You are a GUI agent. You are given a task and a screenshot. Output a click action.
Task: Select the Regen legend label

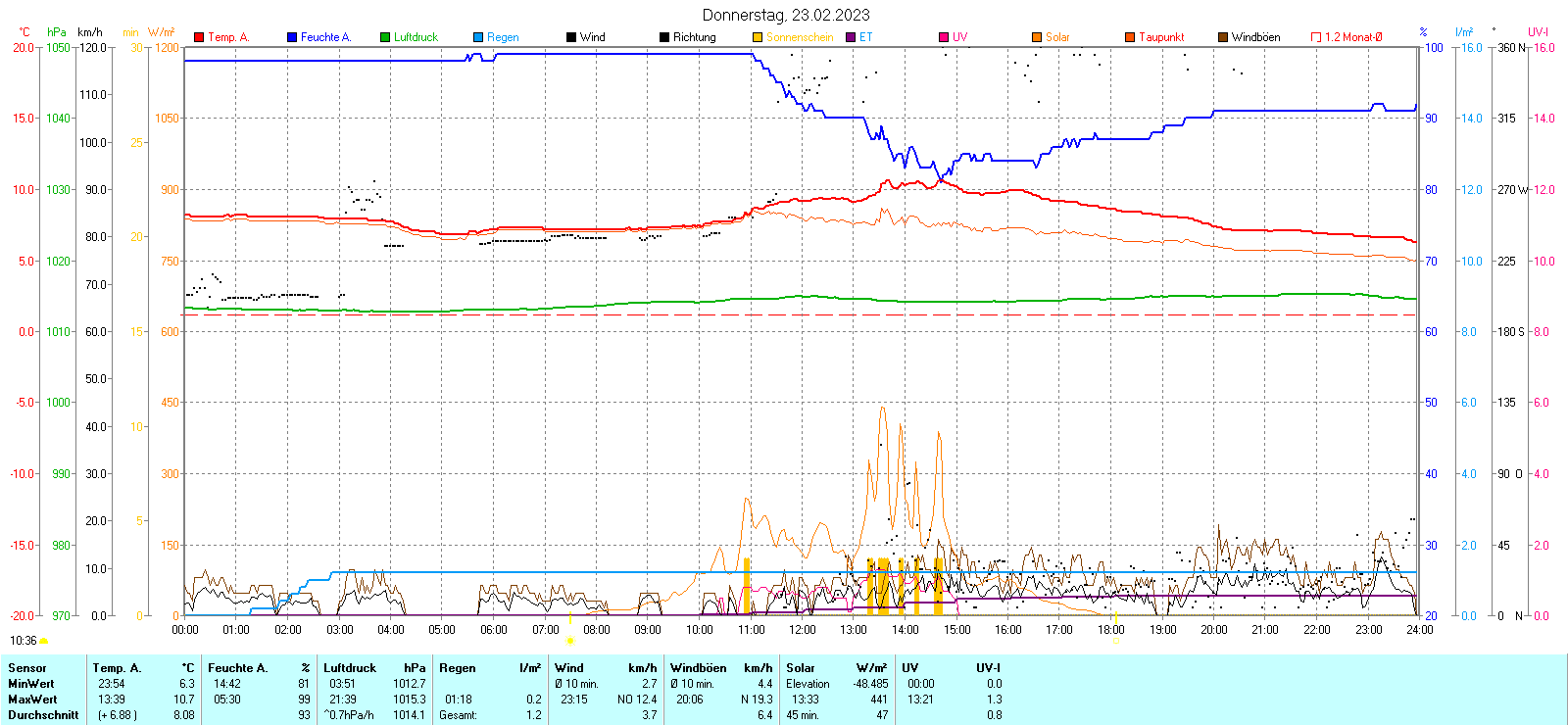pos(503,37)
